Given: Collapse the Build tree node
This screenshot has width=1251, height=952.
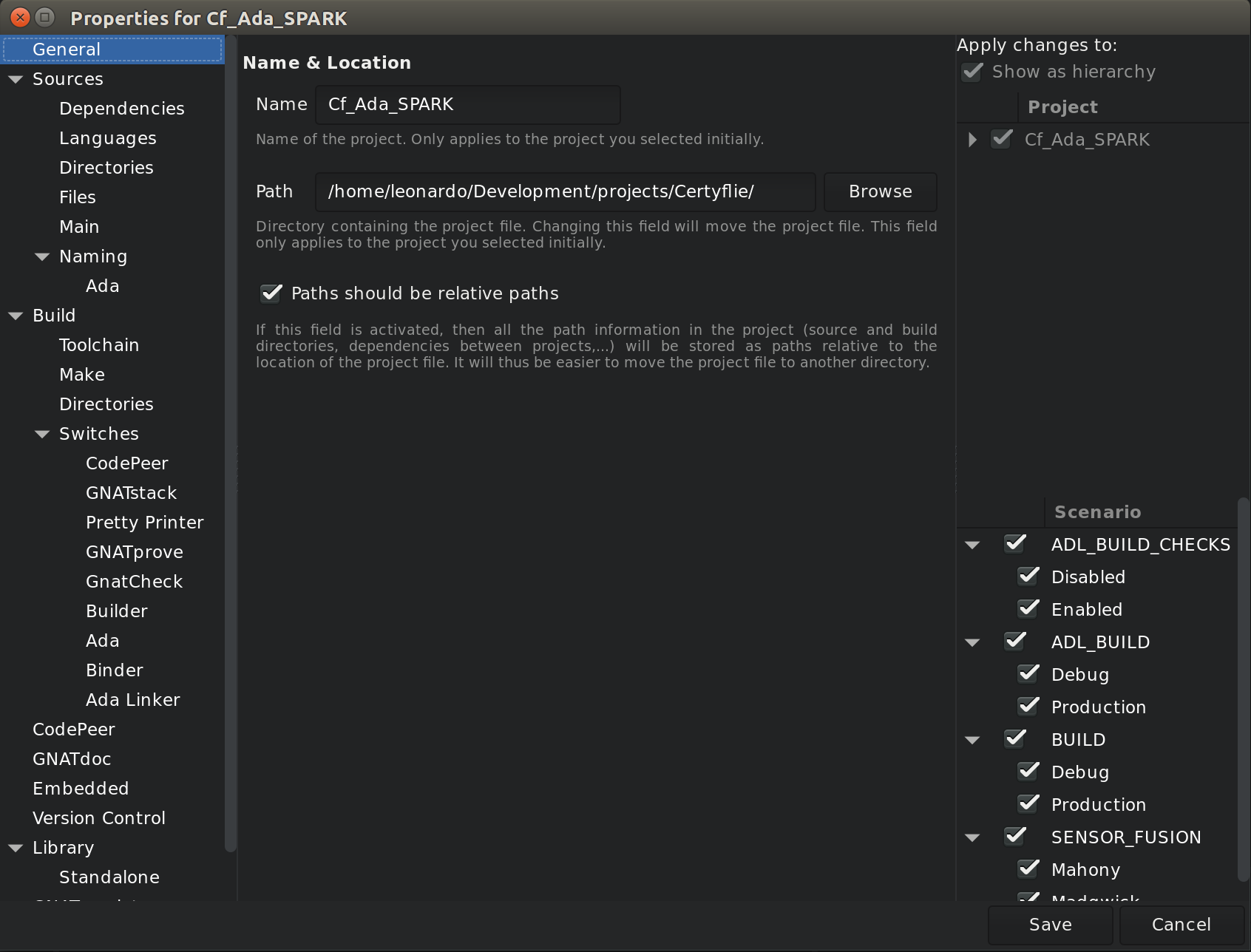Looking at the screenshot, I should click(16, 316).
